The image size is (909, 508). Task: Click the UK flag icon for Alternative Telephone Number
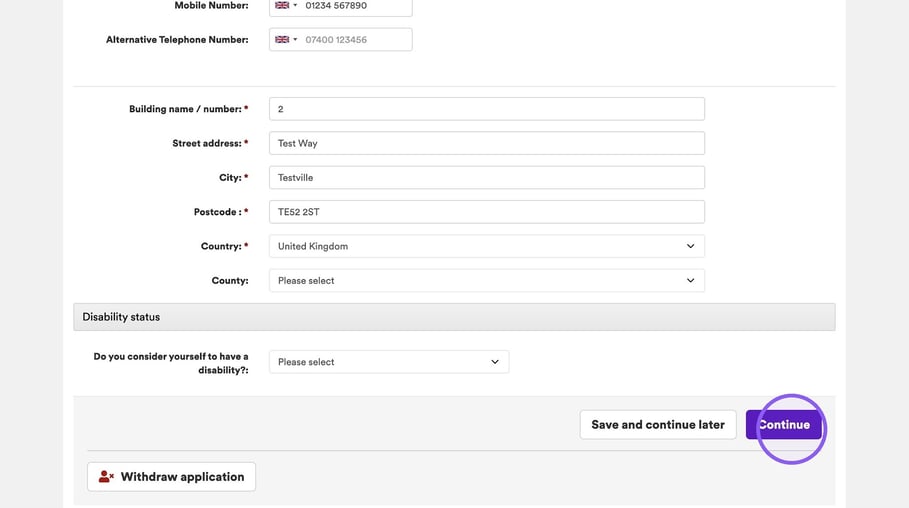(282, 39)
